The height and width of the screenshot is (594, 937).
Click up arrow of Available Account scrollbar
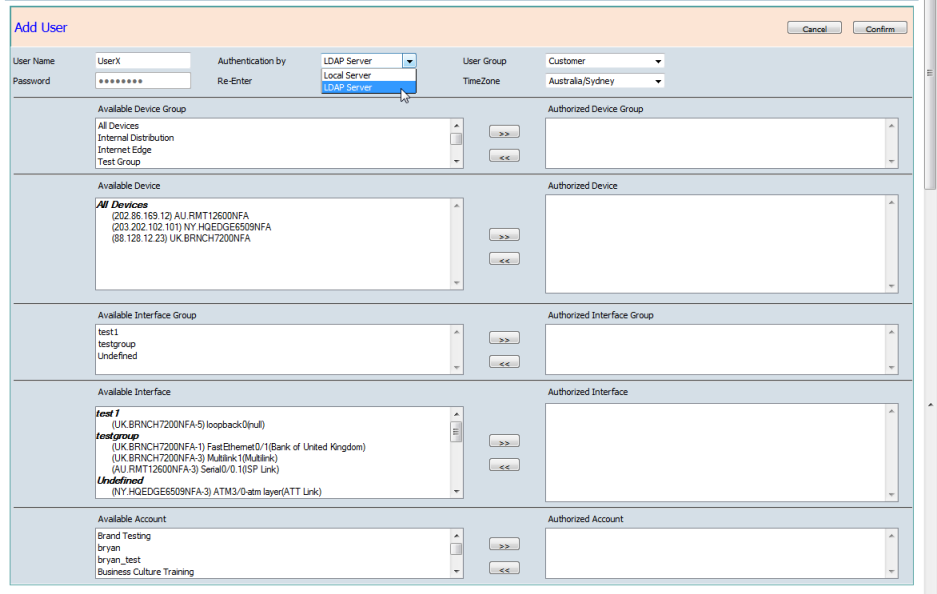[x=457, y=536]
